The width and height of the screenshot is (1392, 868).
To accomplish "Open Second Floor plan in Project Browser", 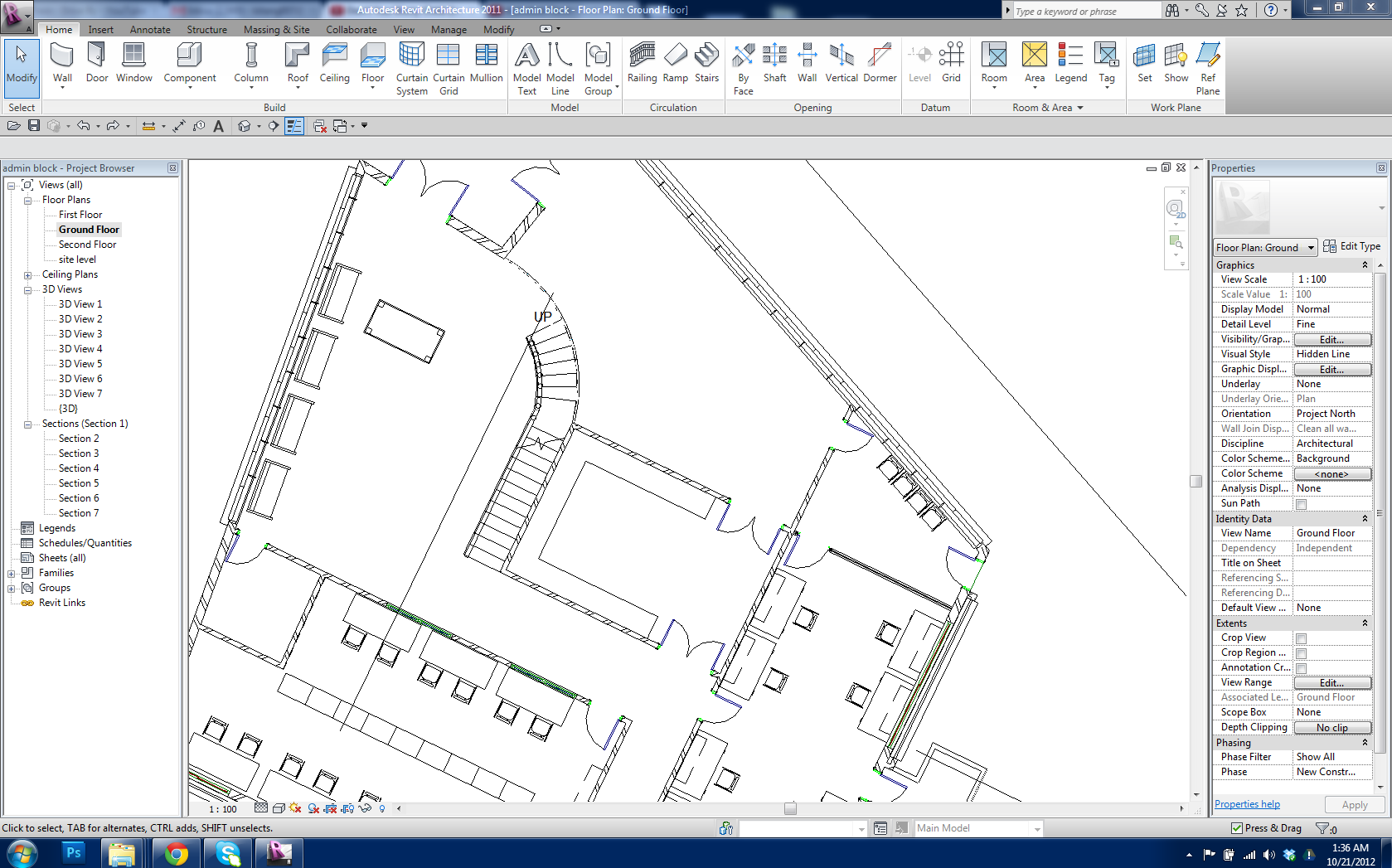I will pyautogui.click(x=87, y=245).
